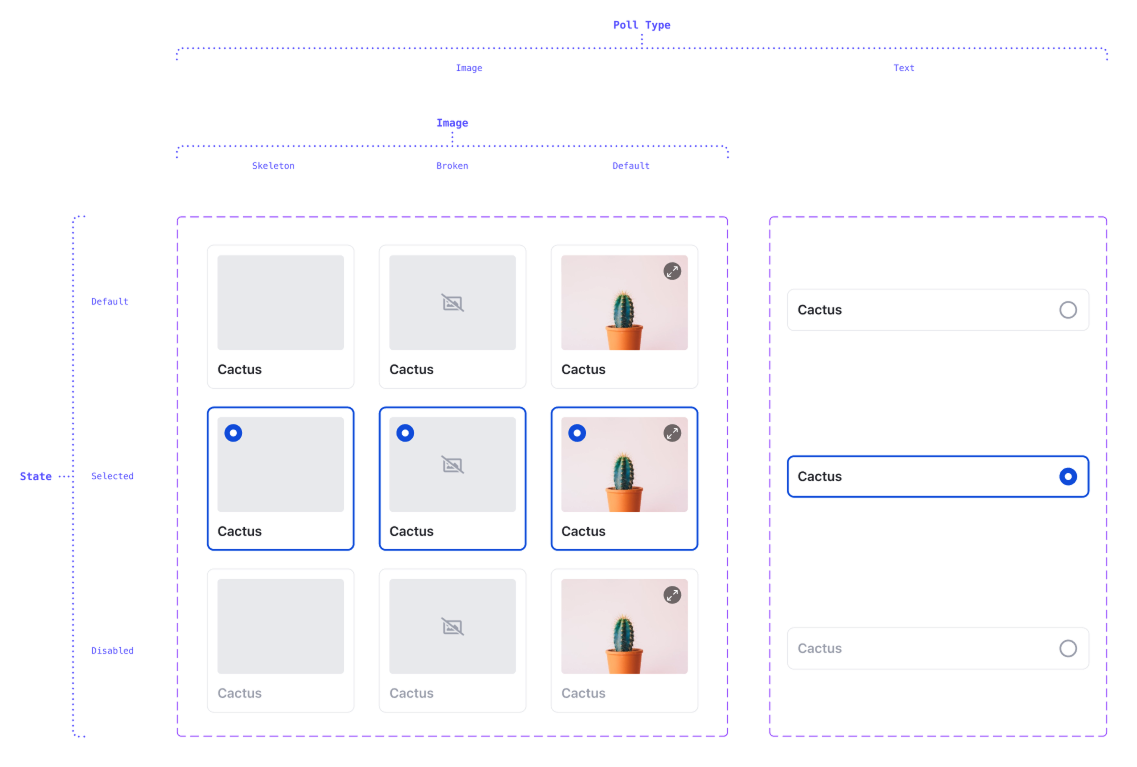Click the "Broken" image column label
The width and height of the screenshot is (1137, 767).
click(452, 166)
